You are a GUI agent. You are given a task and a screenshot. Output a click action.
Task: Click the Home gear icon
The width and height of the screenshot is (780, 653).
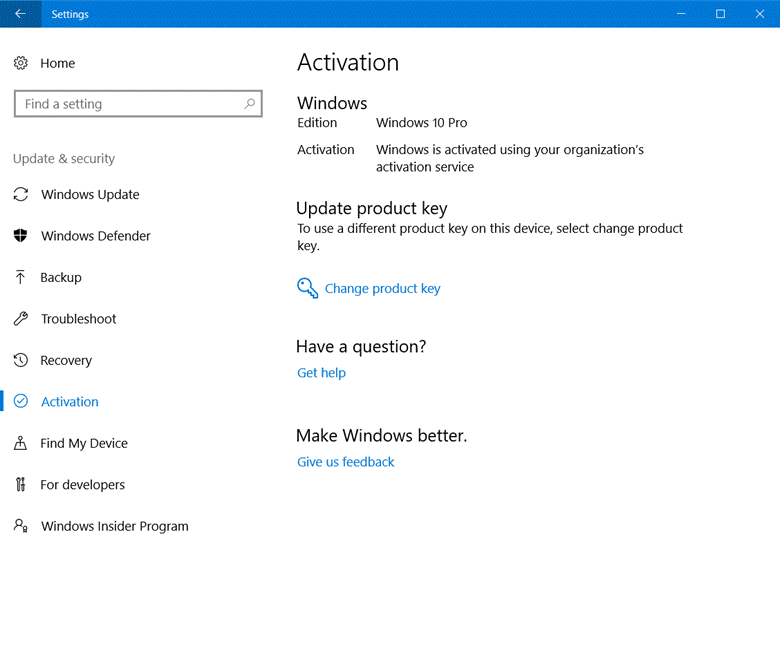click(20, 63)
